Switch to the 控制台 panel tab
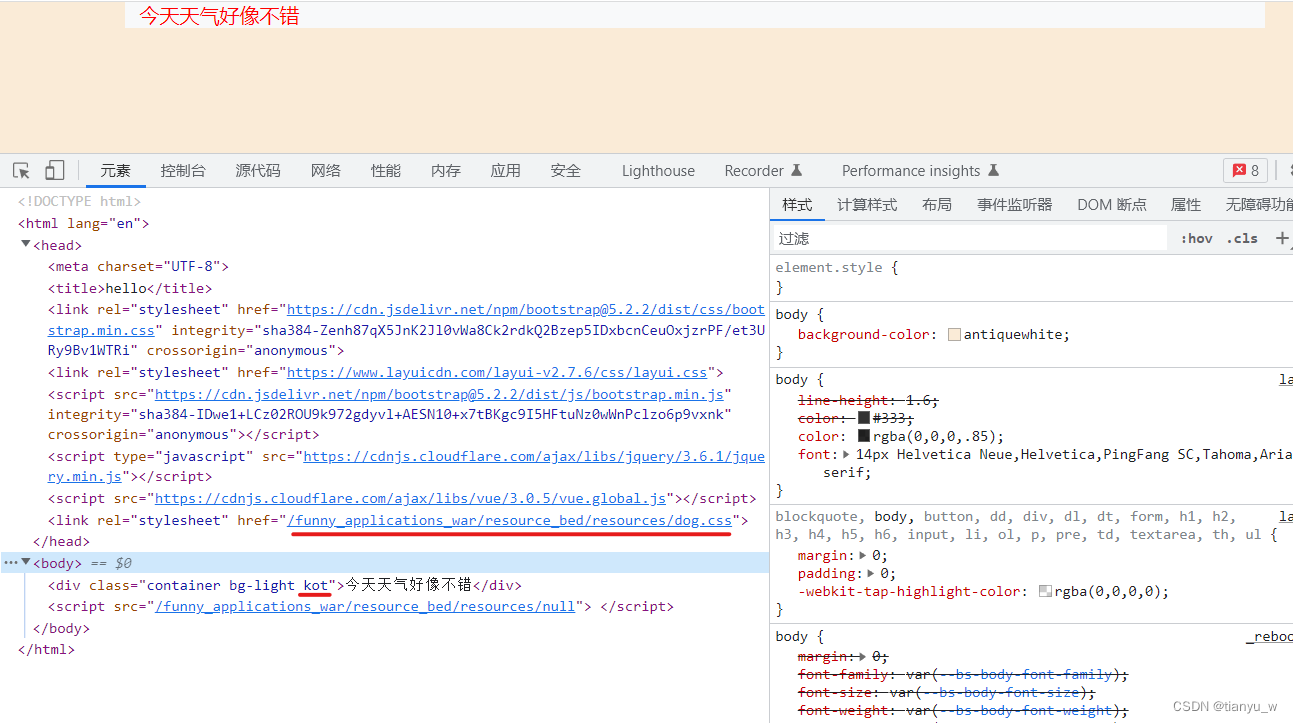The image size is (1293, 723). [182, 170]
